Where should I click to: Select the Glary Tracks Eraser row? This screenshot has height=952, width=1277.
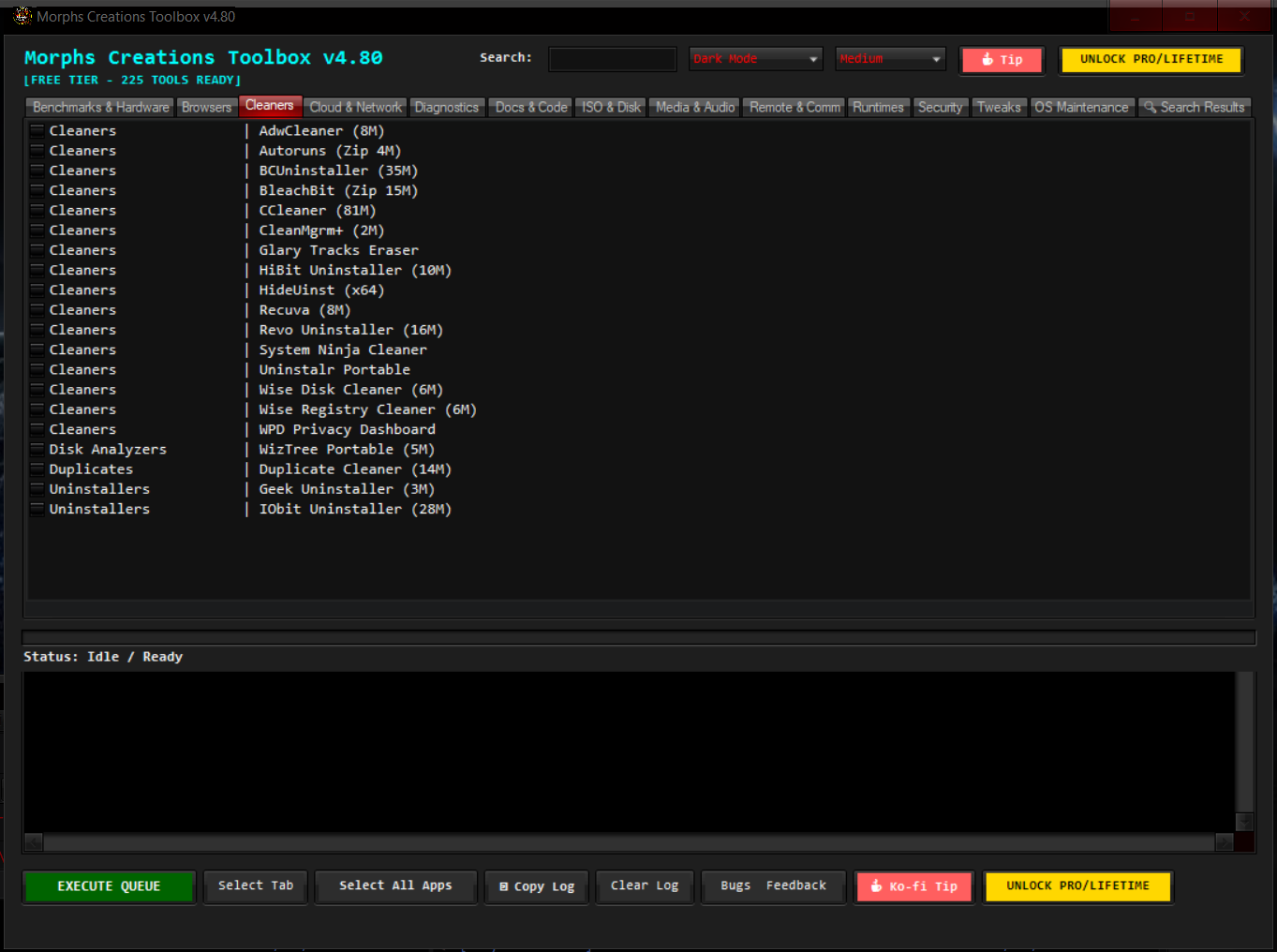(639, 250)
